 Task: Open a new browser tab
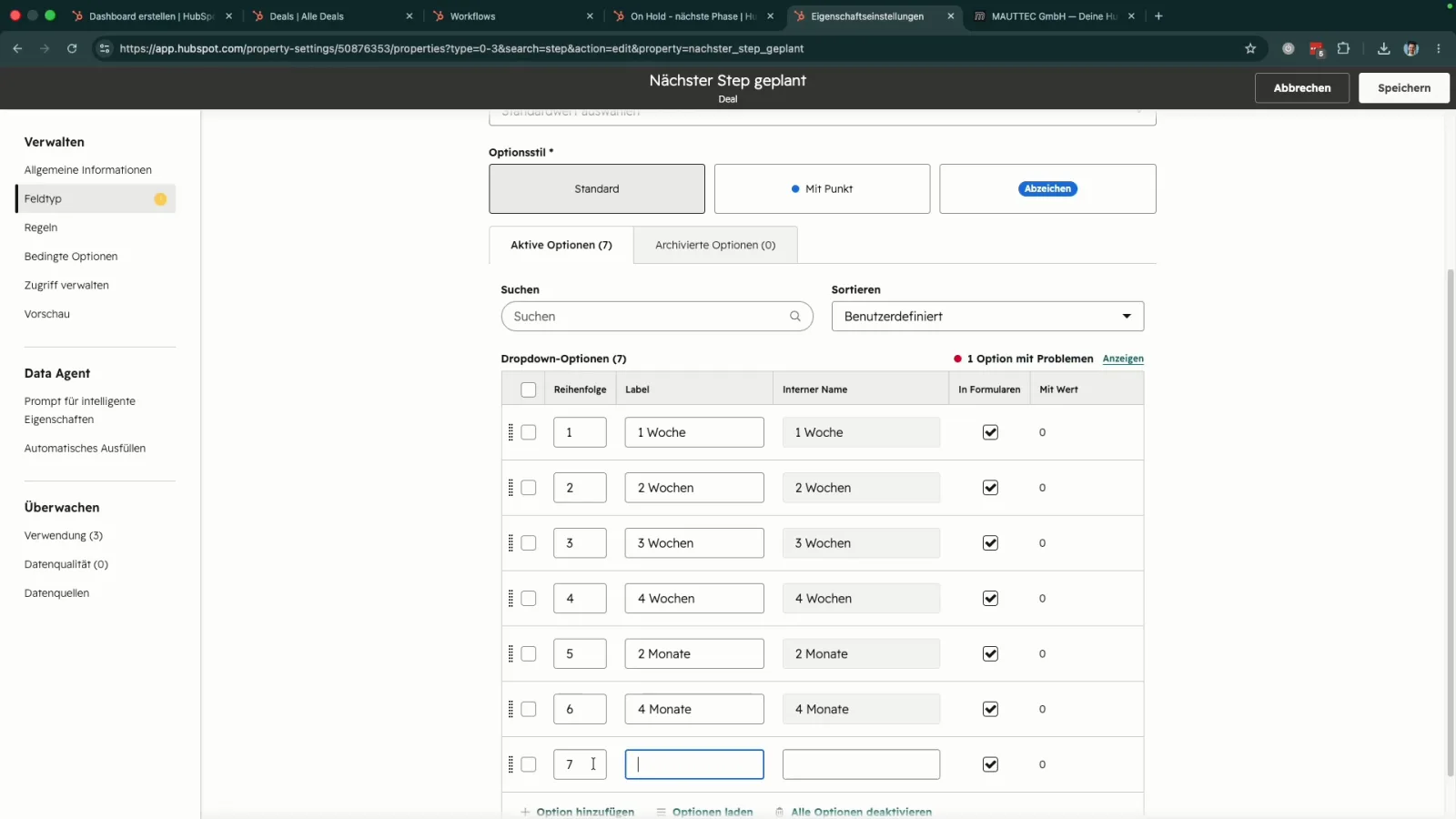(x=1158, y=16)
